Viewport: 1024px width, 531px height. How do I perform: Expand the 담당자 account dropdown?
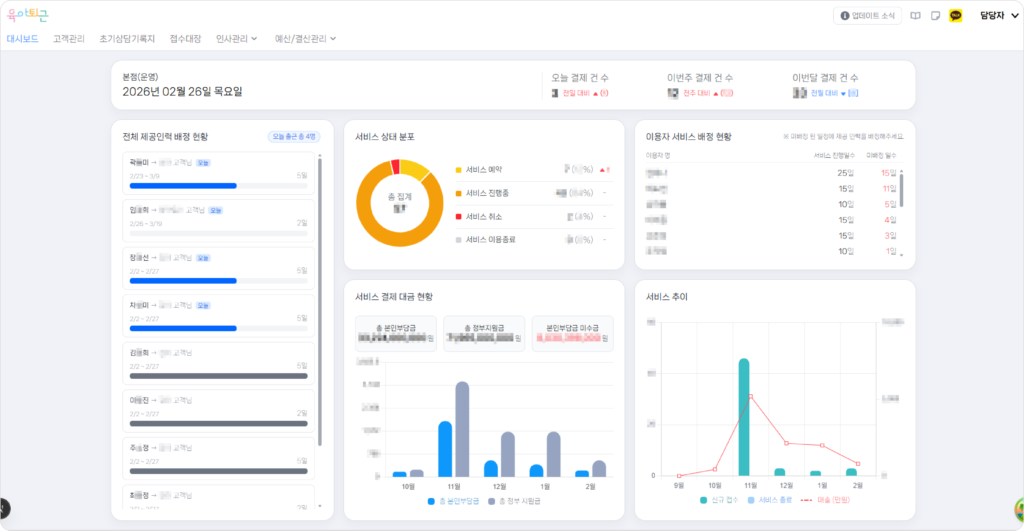(x=999, y=16)
